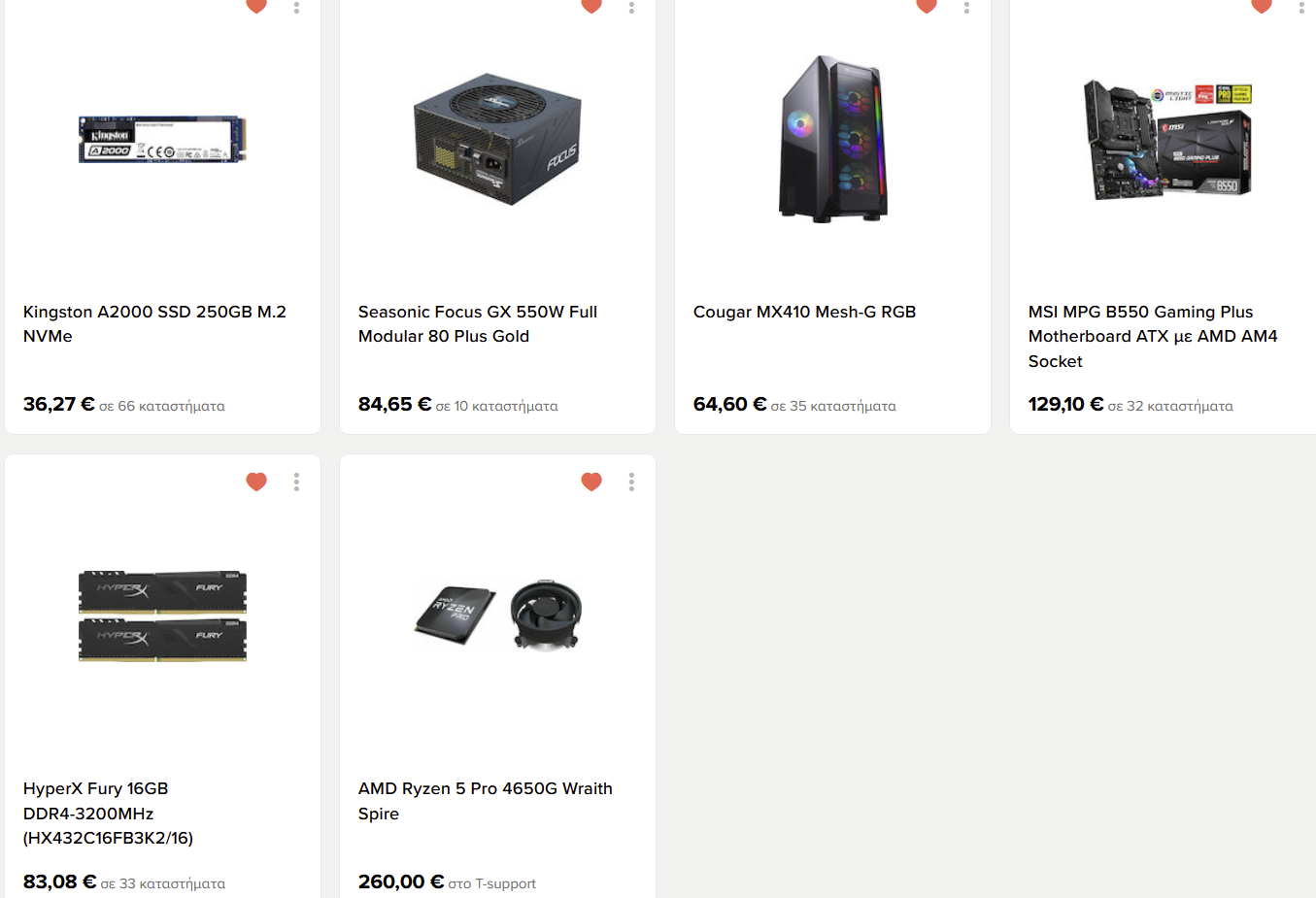
Task: Open three-dot options for Cougar MX410 card
Action: (966, 7)
